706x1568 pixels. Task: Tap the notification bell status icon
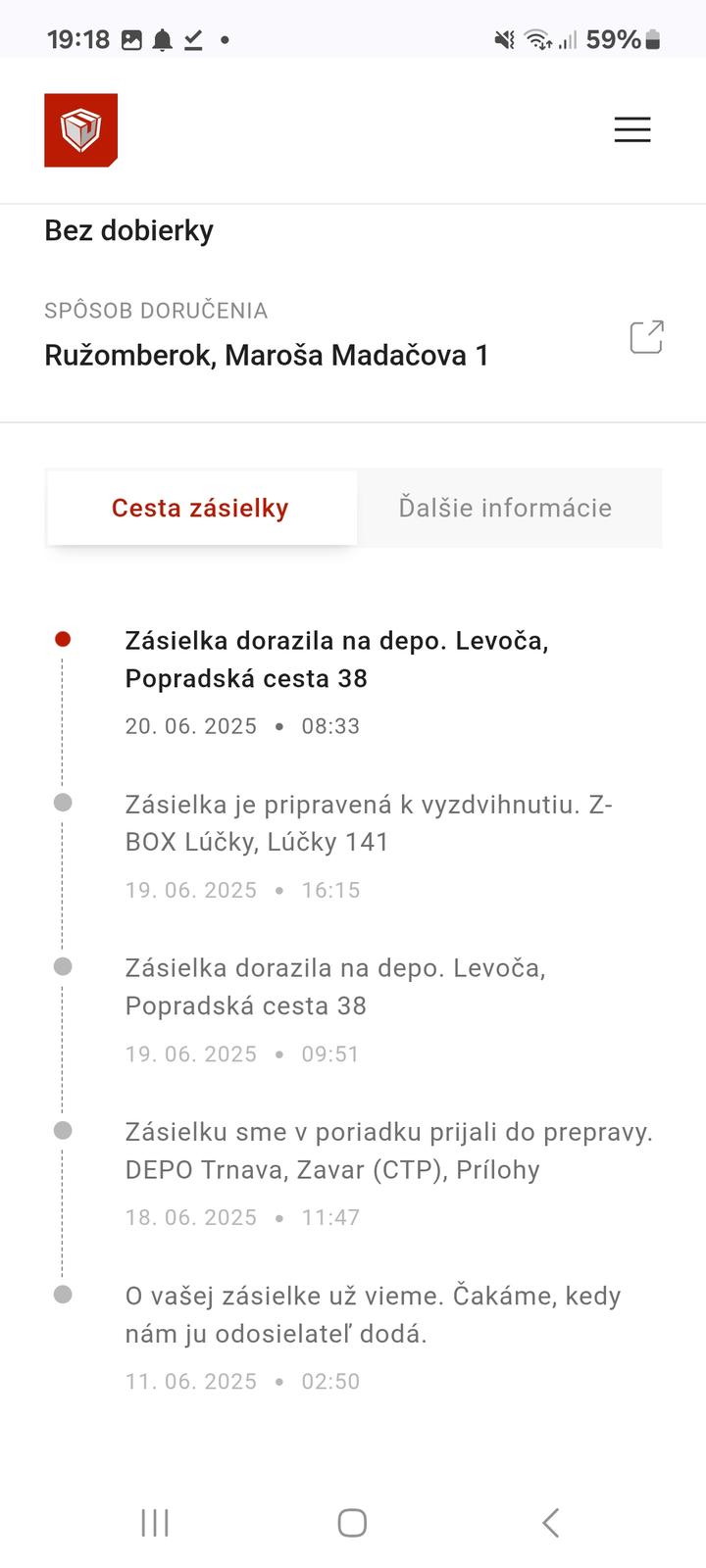pos(163,40)
